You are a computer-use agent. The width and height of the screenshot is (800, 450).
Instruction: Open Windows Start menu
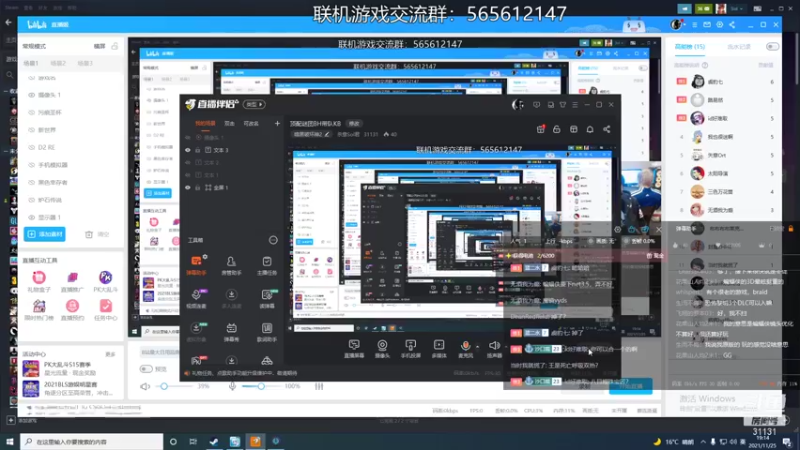coord(10,441)
